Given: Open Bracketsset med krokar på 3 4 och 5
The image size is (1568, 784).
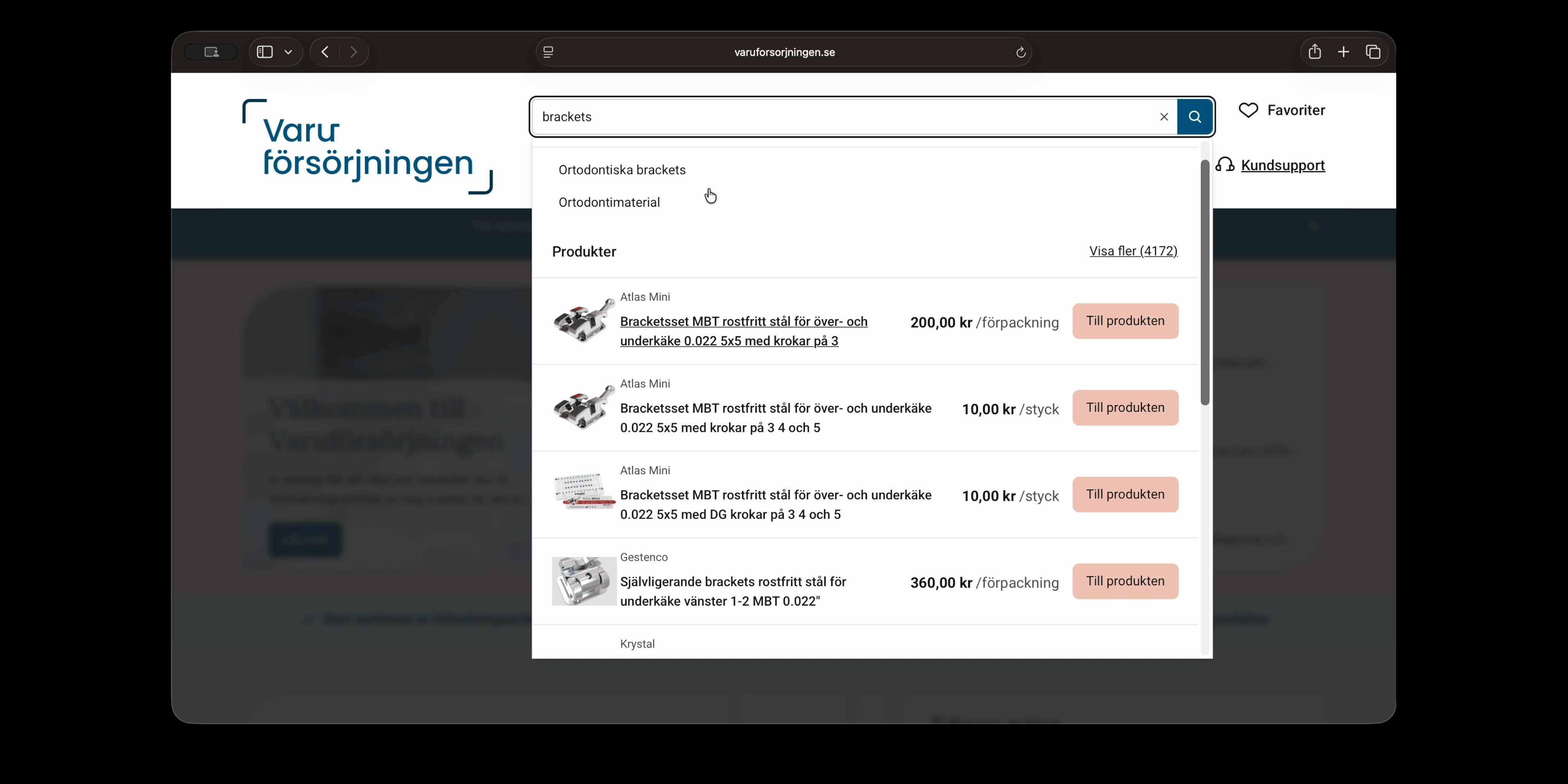Looking at the screenshot, I should coord(776,418).
